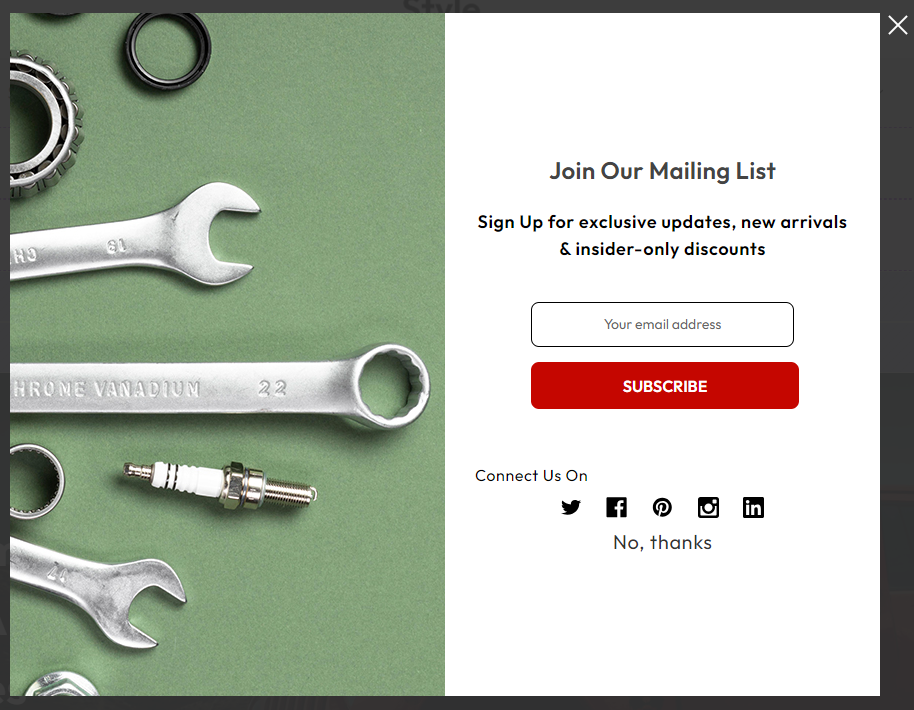Close the mailing list popup

pyautogui.click(x=898, y=25)
